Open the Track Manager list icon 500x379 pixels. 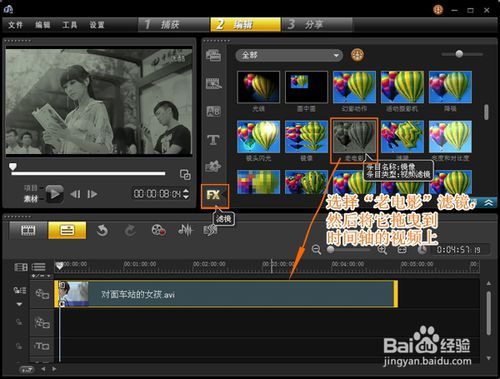39,267
